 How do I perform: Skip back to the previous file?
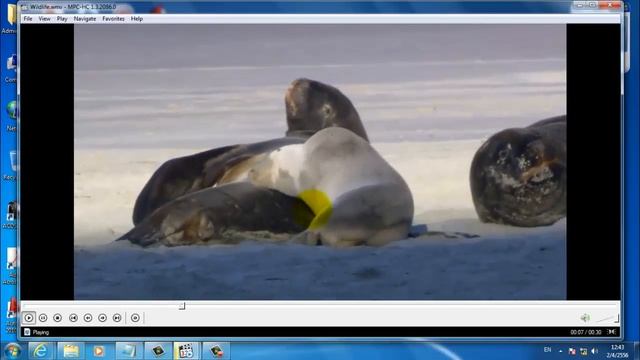(73, 318)
